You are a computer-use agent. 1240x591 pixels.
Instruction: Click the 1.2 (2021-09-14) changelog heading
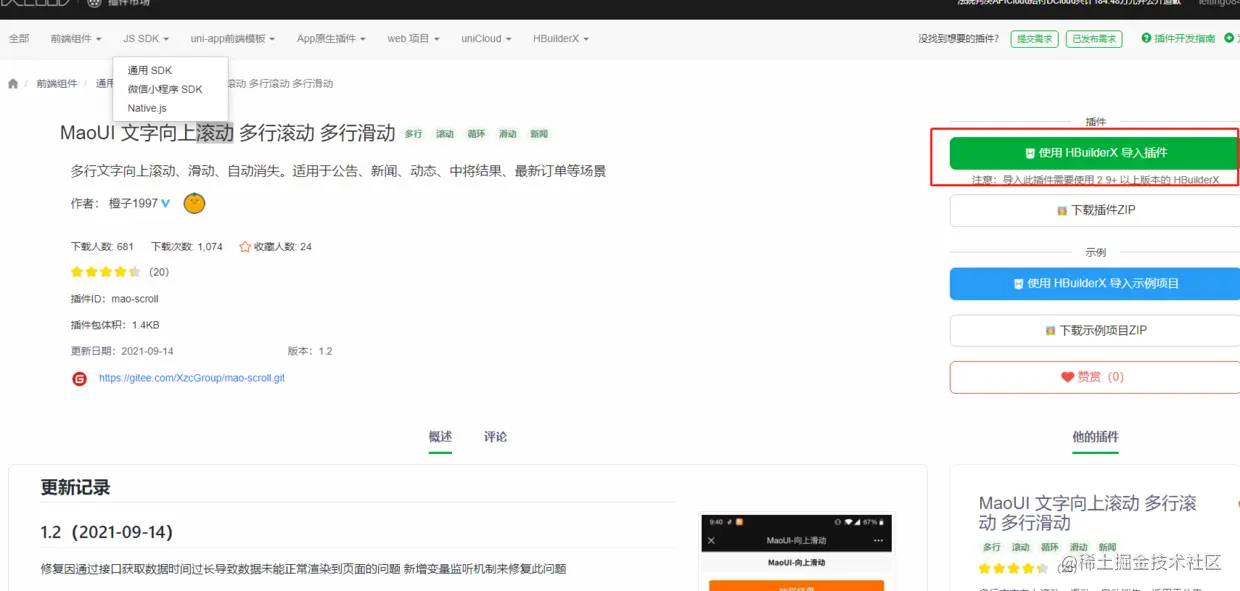tap(107, 532)
